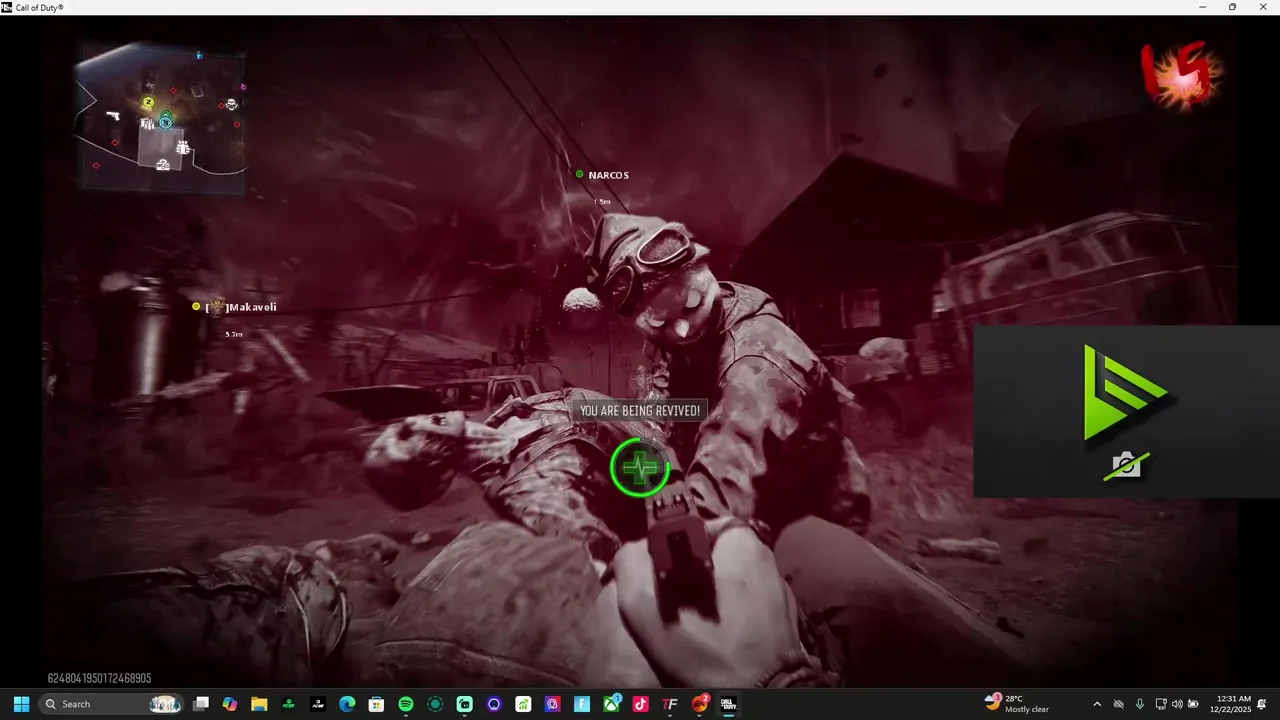Click the skull marker on the minimap
Viewport: 1280px width, 720px height.
point(231,104)
